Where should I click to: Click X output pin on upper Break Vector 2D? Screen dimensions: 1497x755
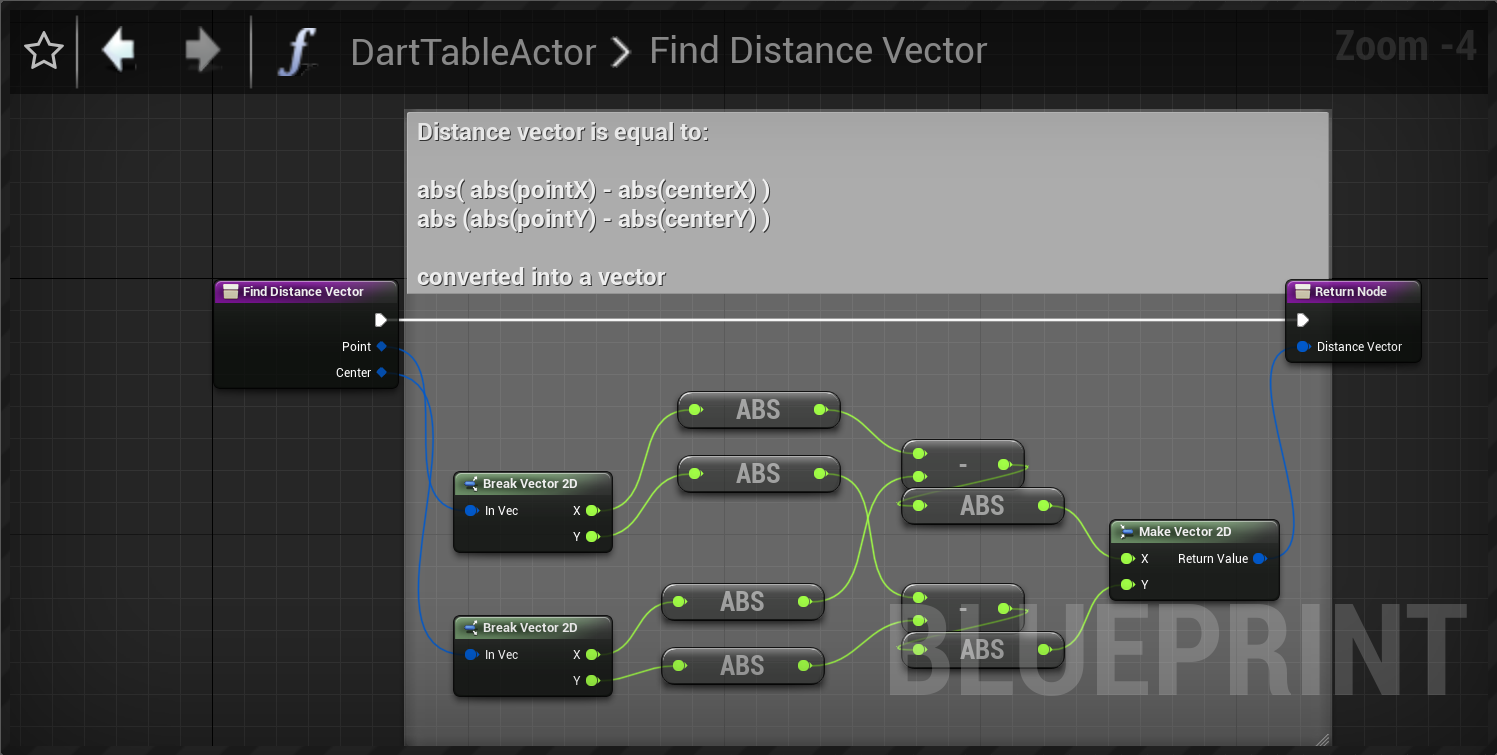pyautogui.click(x=593, y=511)
